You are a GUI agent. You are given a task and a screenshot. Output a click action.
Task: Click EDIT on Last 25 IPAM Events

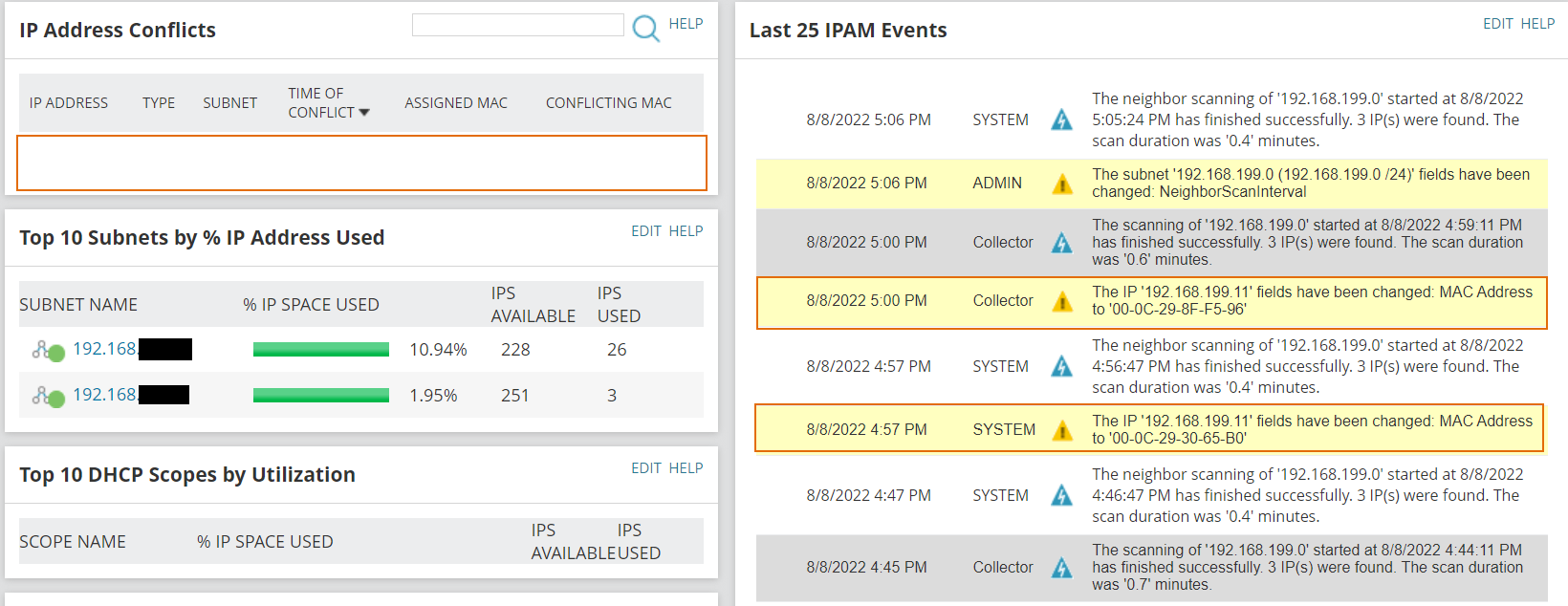[x=1498, y=24]
